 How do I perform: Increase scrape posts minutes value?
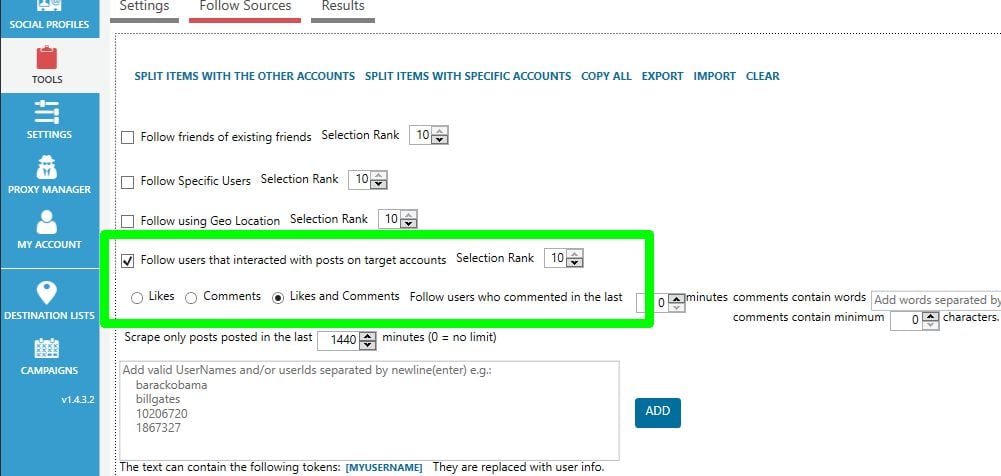pos(368,336)
